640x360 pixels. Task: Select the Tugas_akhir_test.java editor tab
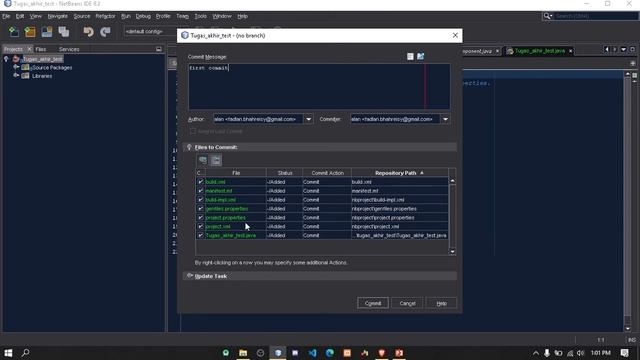click(540, 51)
